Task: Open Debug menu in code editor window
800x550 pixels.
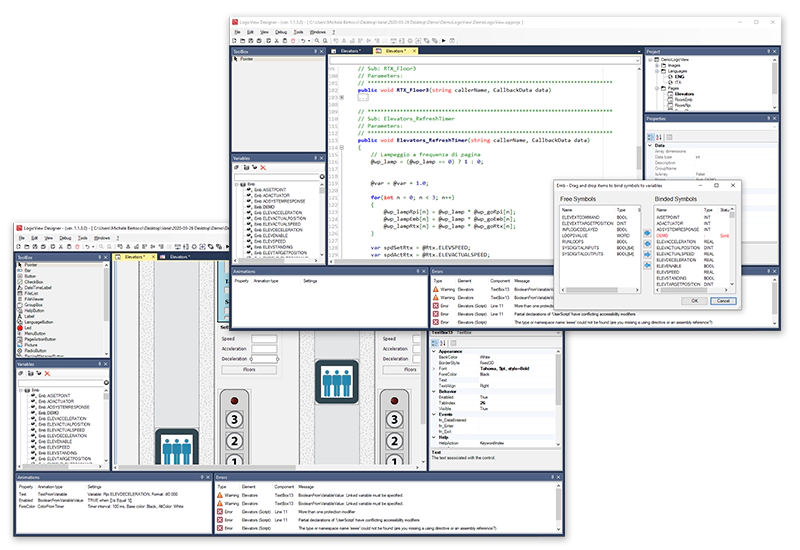Action: coord(281,32)
